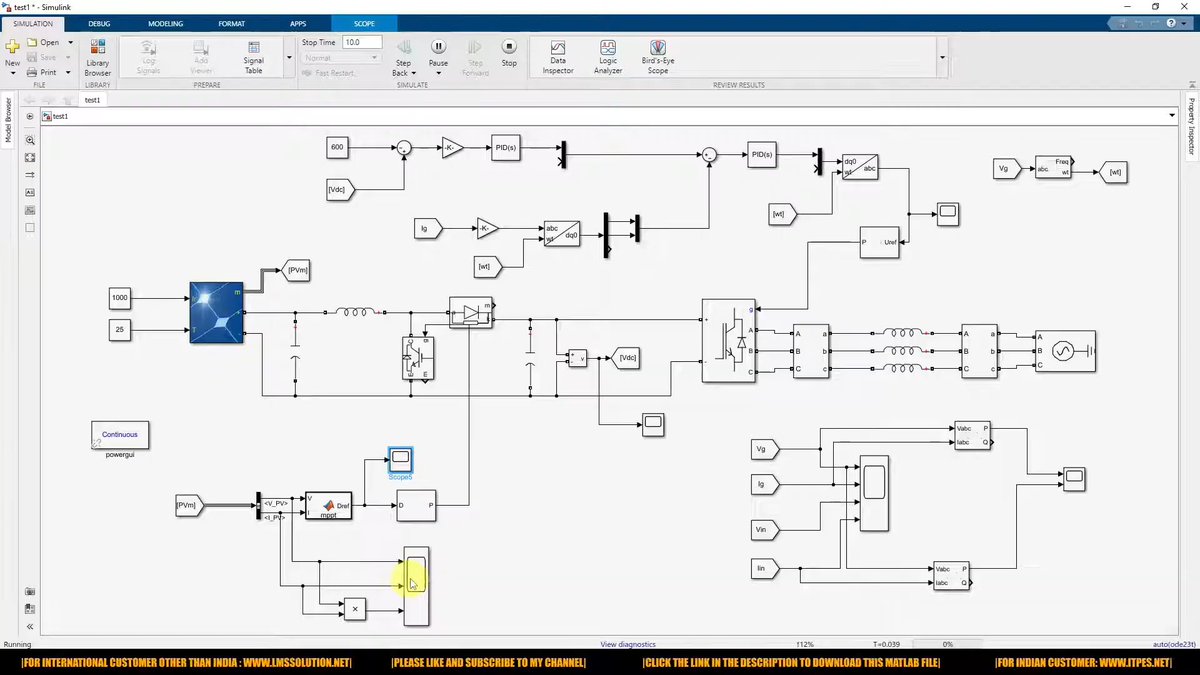Screen dimensions: 1200x675
Task: Select the constant block labeled 600
Action: click(x=337, y=148)
